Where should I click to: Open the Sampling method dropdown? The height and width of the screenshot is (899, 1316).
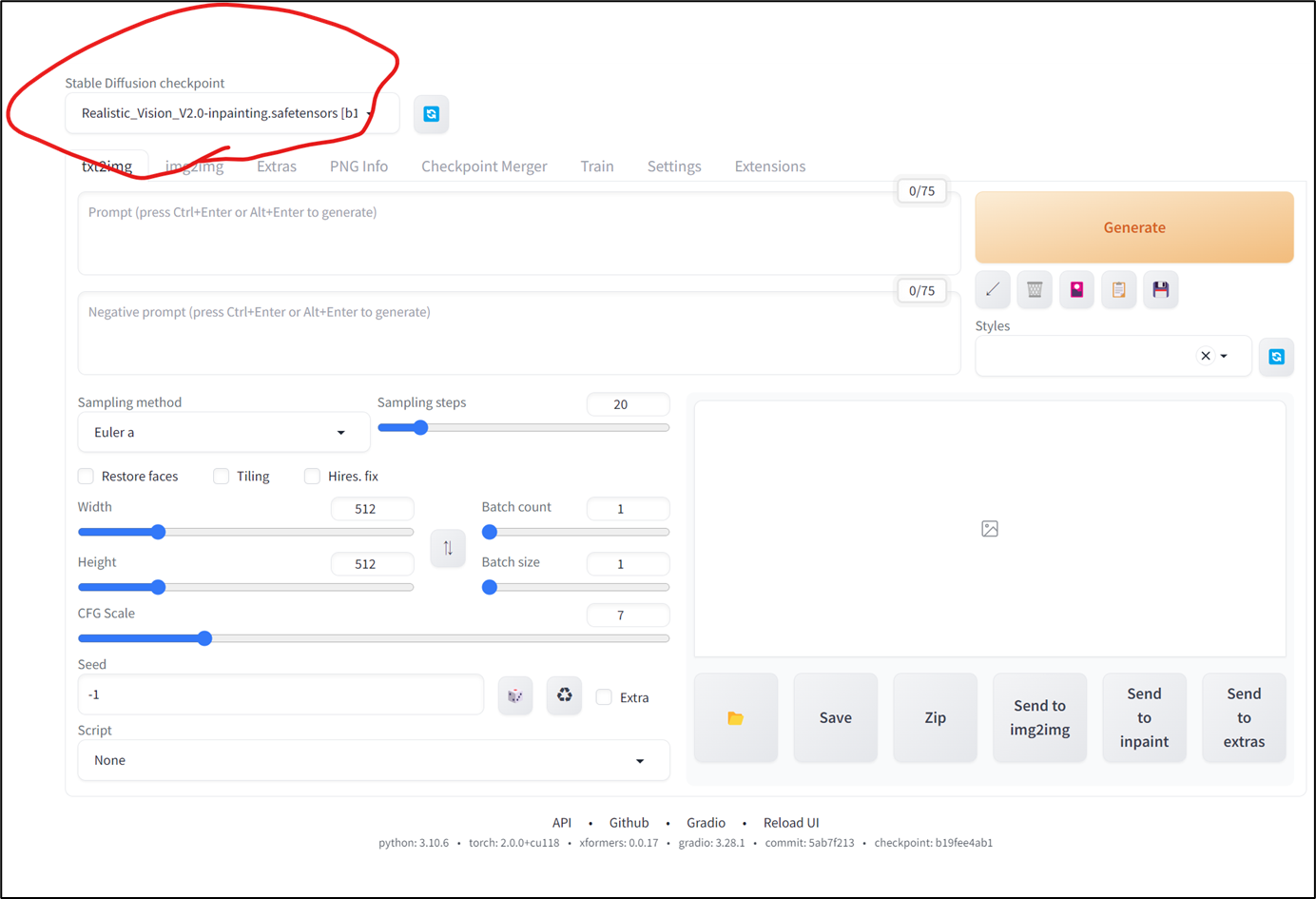223,432
